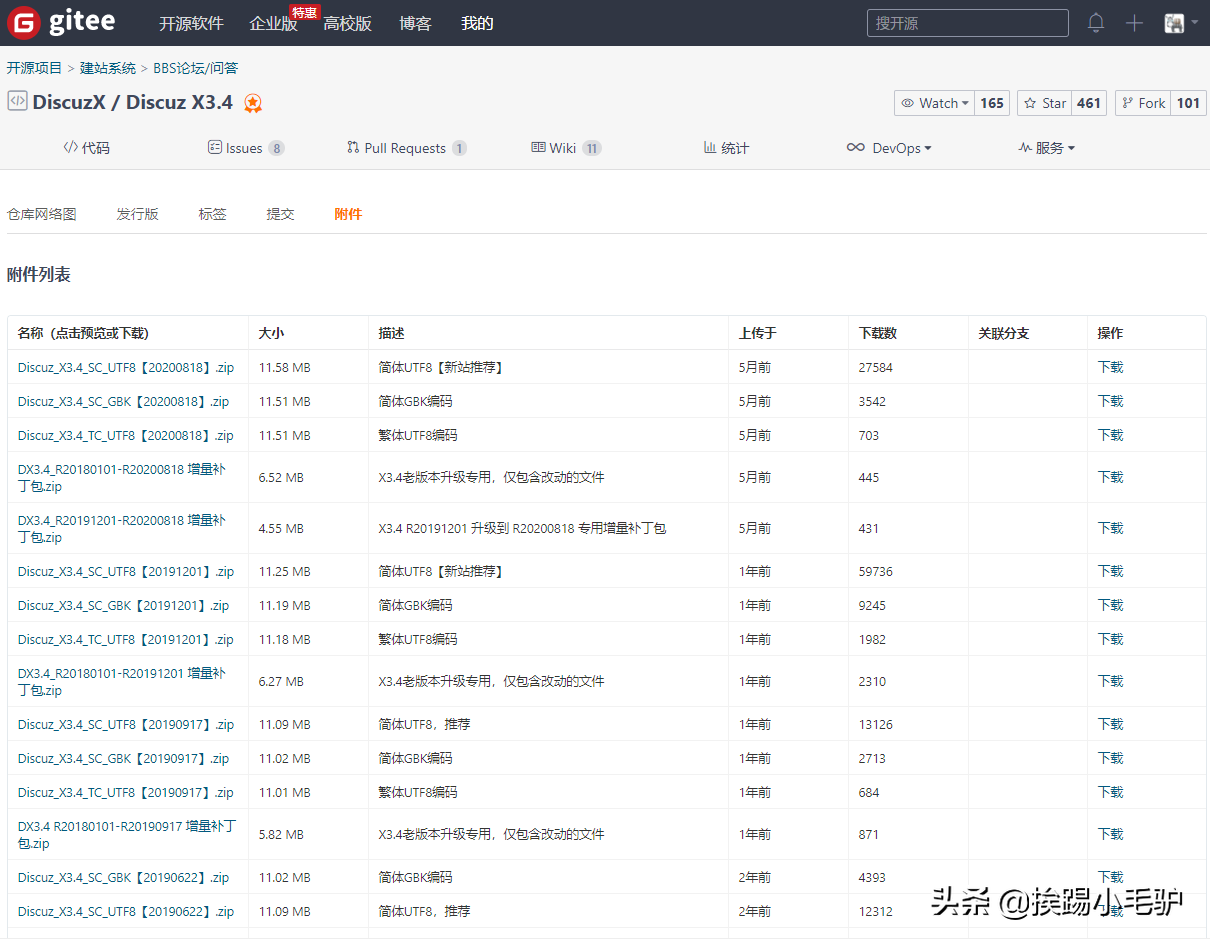Star the repository
The image size is (1210, 944).
coord(1044,103)
